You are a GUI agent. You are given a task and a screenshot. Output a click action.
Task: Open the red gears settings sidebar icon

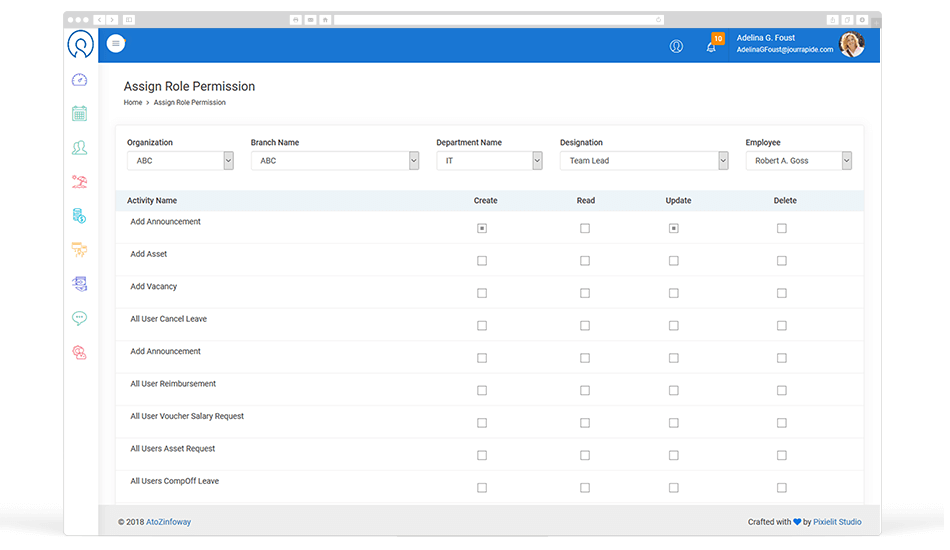pos(79,353)
